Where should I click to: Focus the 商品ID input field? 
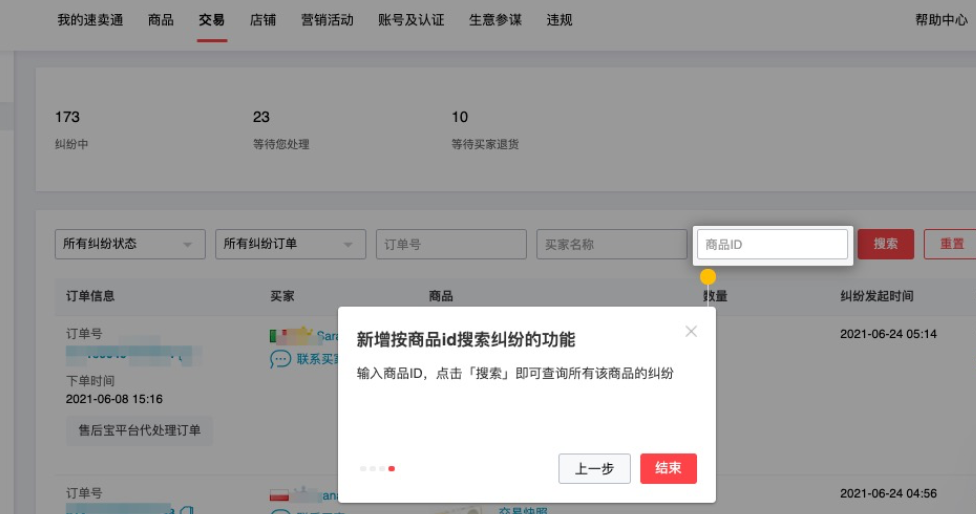[772, 244]
